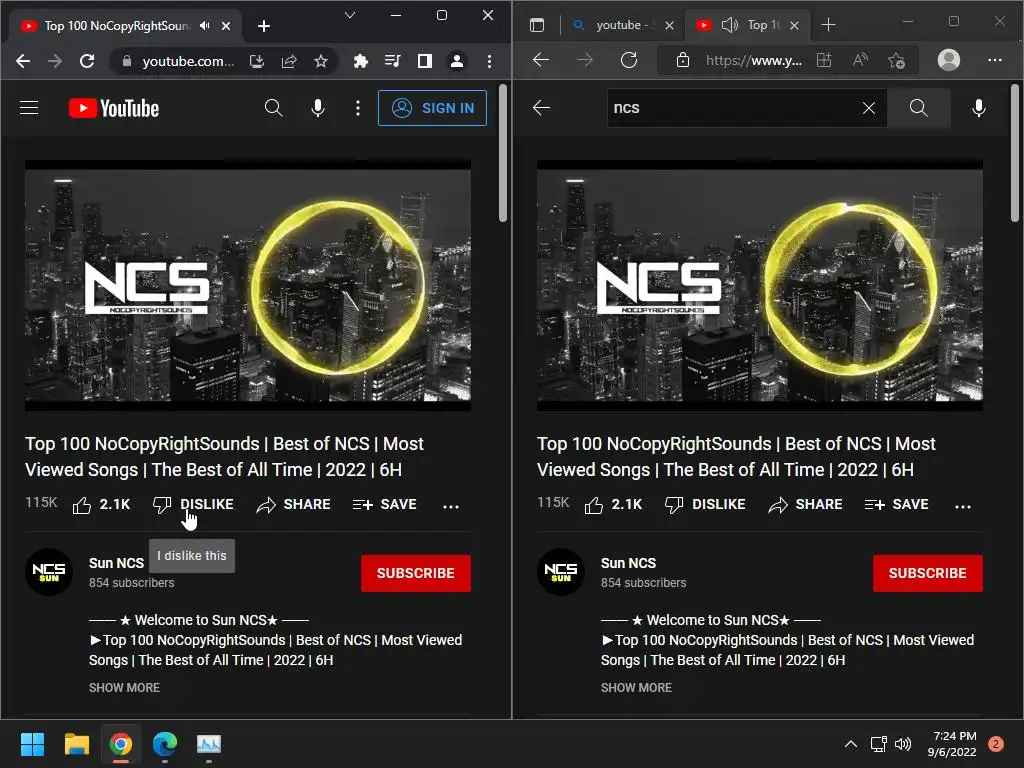Show hidden tray icons chevron

click(x=850, y=744)
